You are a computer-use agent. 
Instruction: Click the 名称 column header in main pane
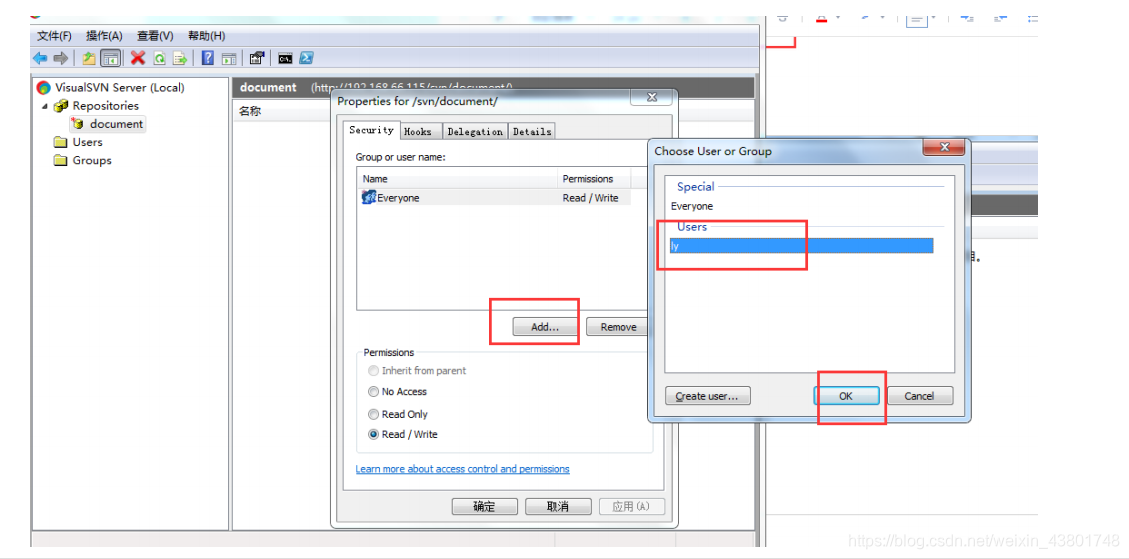pyautogui.click(x=250, y=112)
